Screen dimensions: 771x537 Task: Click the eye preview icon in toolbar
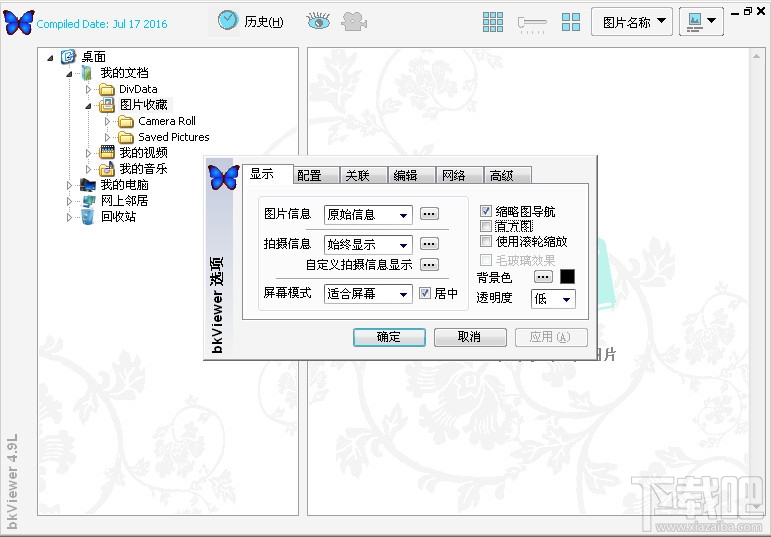pyautogui.click(x=318, y=21)
